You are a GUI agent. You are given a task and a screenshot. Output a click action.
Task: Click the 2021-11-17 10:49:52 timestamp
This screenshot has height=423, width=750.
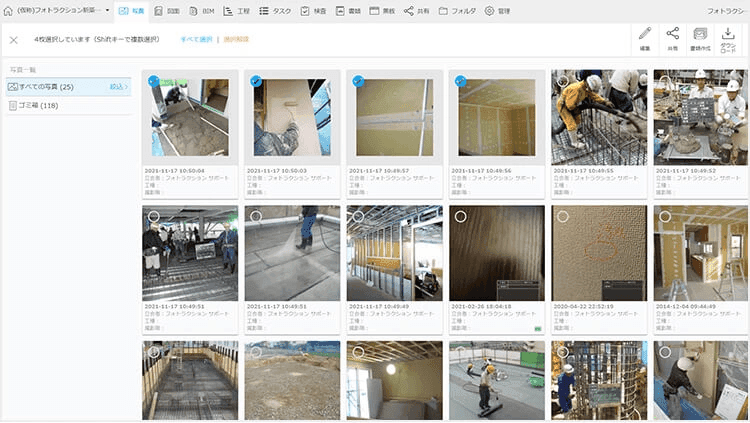click(686, 170)
